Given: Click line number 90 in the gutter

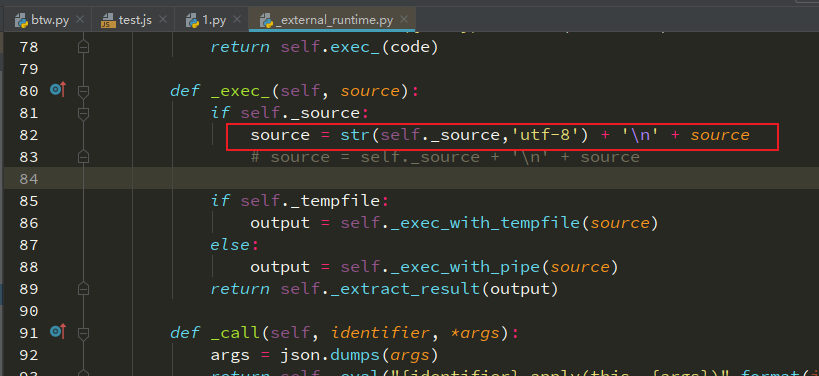Looking at the screenshot, I should [29, 310].
